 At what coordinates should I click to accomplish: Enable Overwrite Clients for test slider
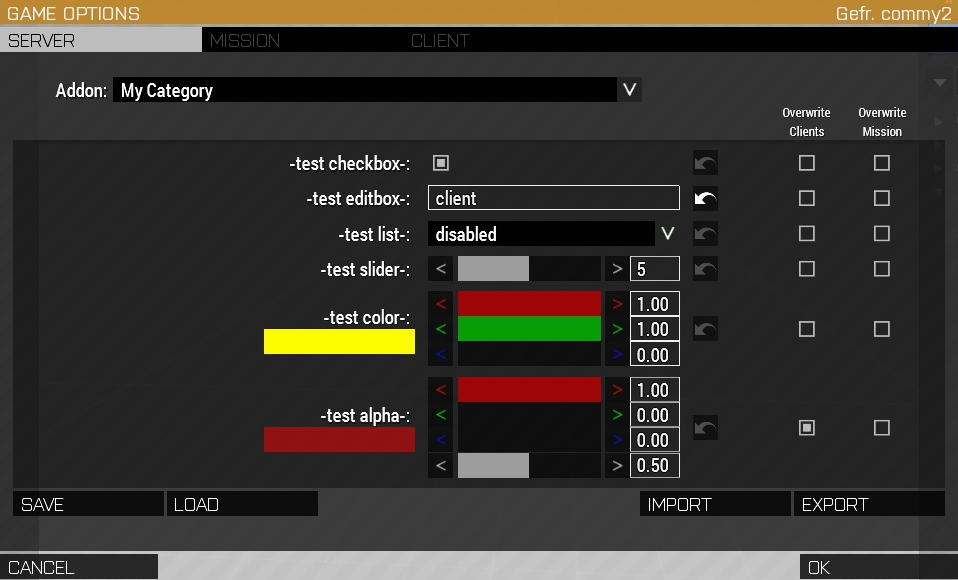click(x=806, y=269)
